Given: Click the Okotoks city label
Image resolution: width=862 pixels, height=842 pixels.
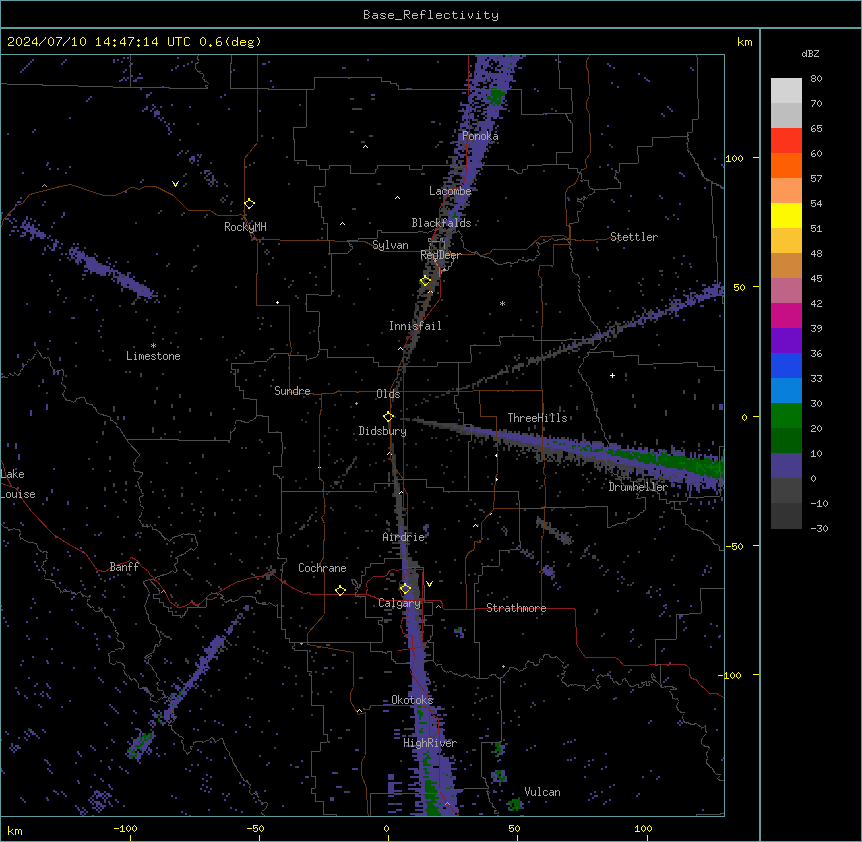Looking at the screenshot, I should coord(412,700).
